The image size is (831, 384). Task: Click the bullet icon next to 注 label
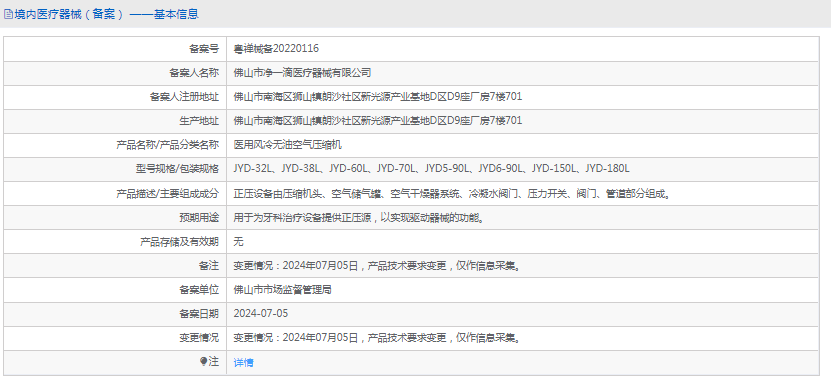[x=204, y=361]
